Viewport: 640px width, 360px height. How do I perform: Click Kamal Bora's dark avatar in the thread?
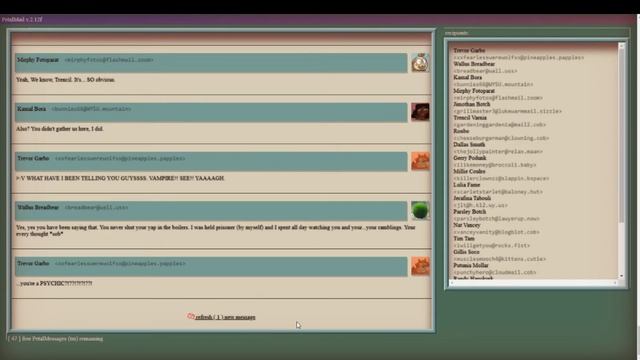pos(420,112)
